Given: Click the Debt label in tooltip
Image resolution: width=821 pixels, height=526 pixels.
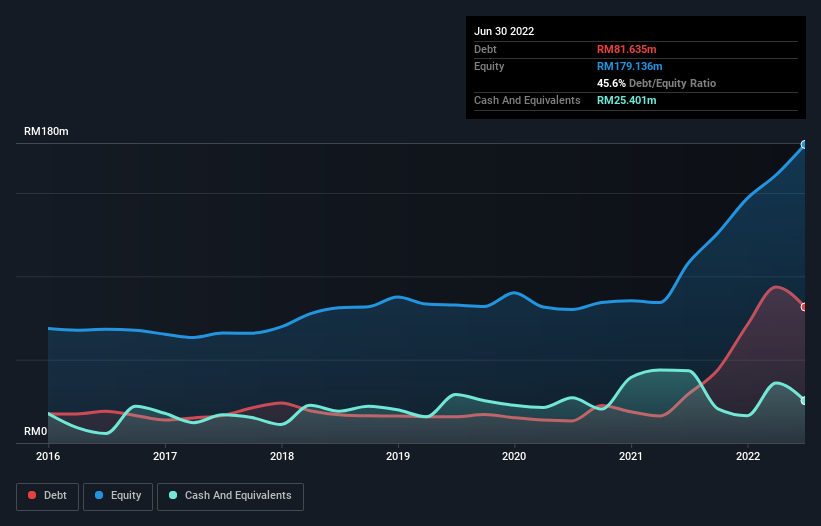Looking at the screenshot, I should click(485, 49).
